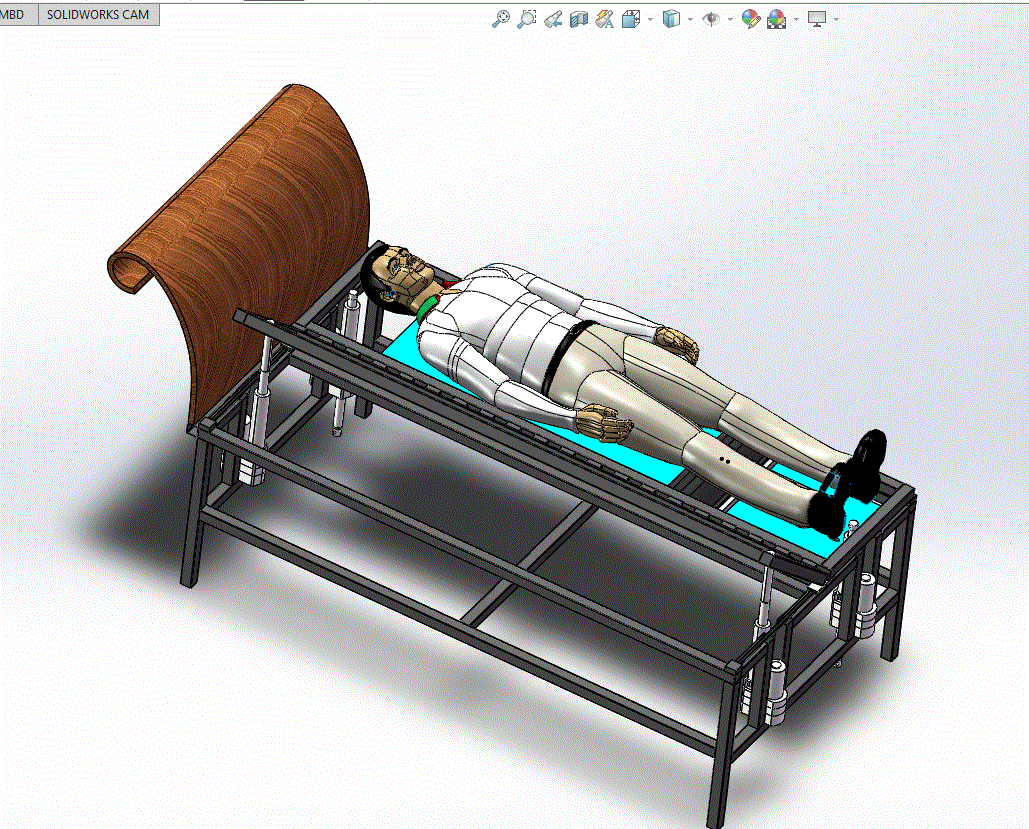Click the View Settings monitor icon
The image size is (1029, 829).
coord(817,19)
